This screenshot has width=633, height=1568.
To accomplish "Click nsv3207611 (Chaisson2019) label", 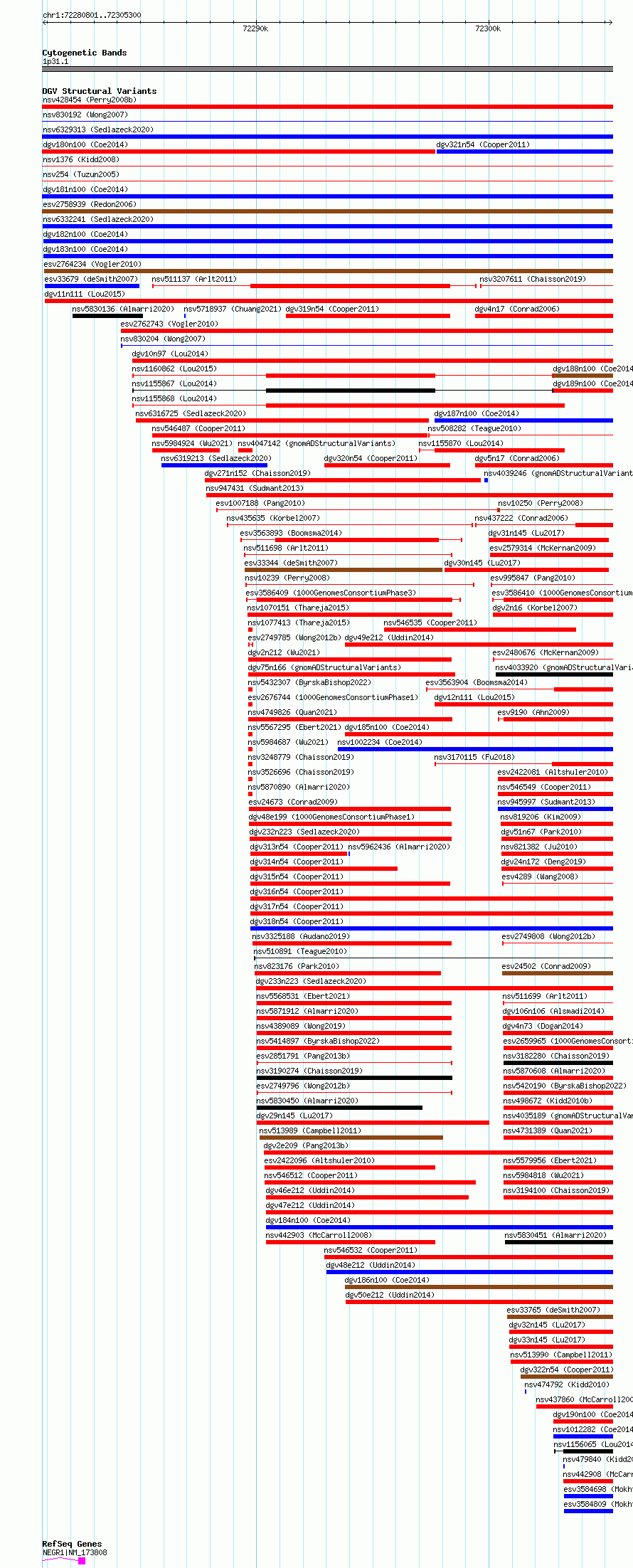I will point(533,280).
